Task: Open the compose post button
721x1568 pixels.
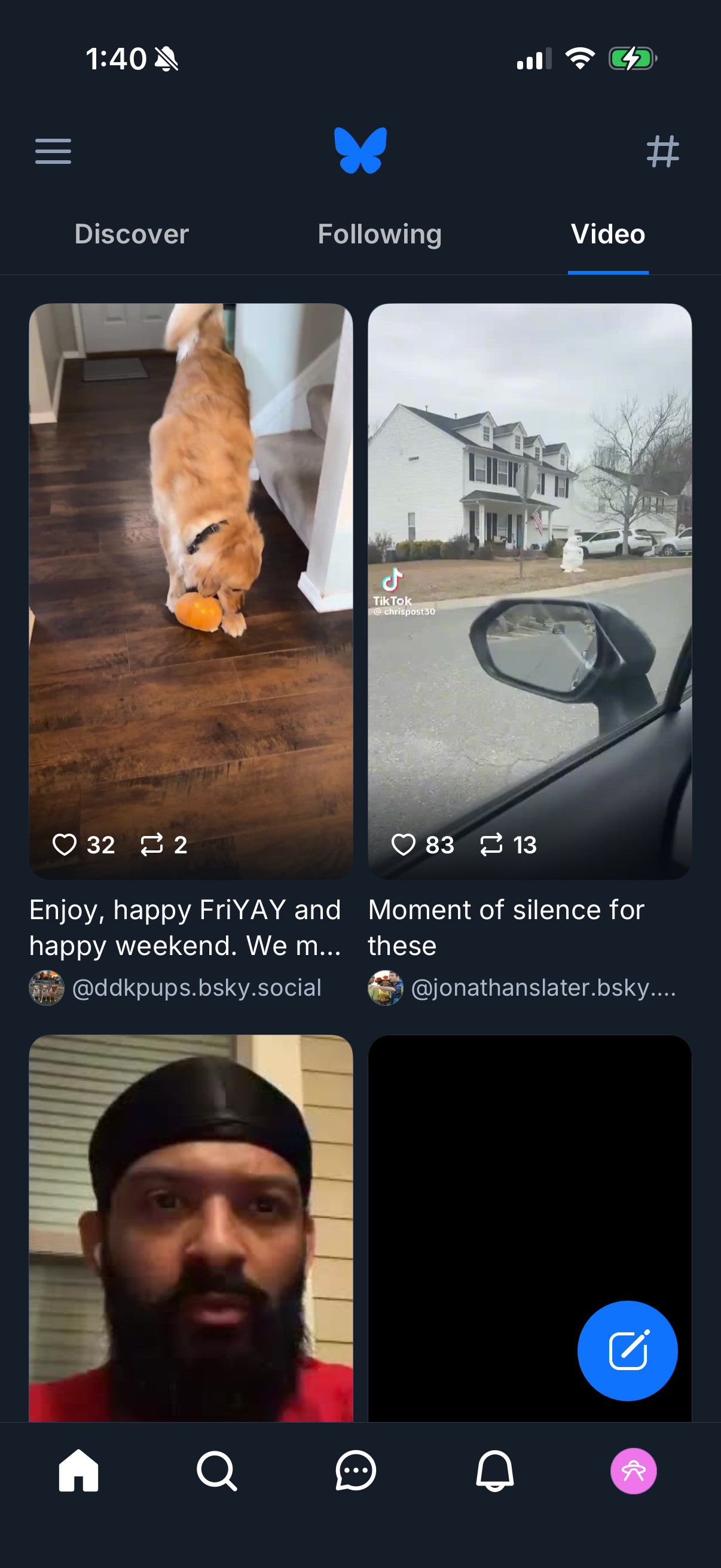Action: [627, 1352]
